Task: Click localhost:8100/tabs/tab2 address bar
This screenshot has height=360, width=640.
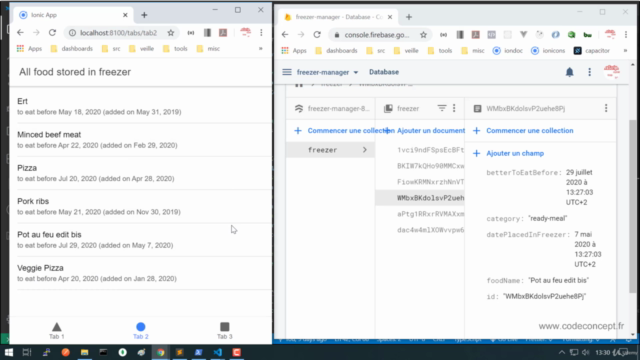Action: [x=118, y=33]
